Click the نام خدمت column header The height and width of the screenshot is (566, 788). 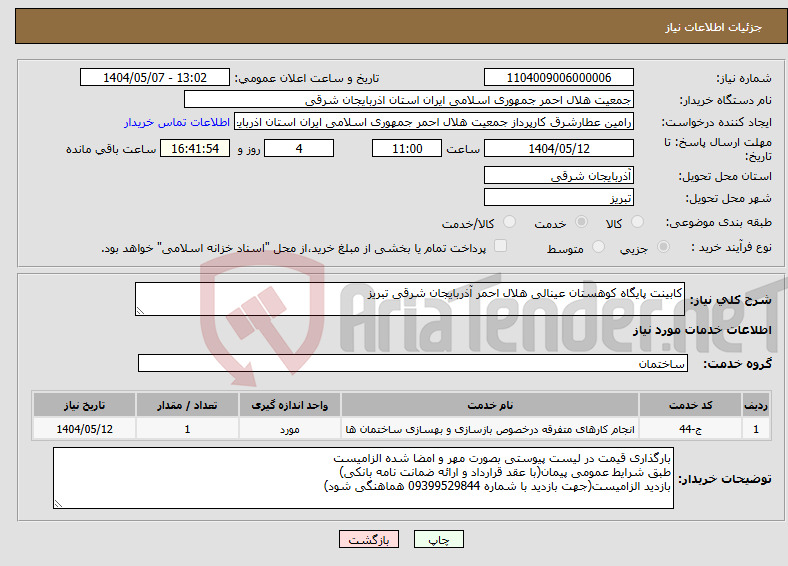pos(490,405)
